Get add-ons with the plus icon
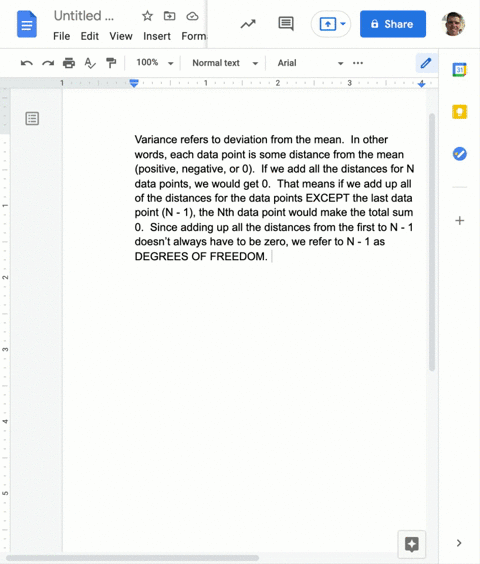This screenshot has width=480, height=564. point(459,220)
